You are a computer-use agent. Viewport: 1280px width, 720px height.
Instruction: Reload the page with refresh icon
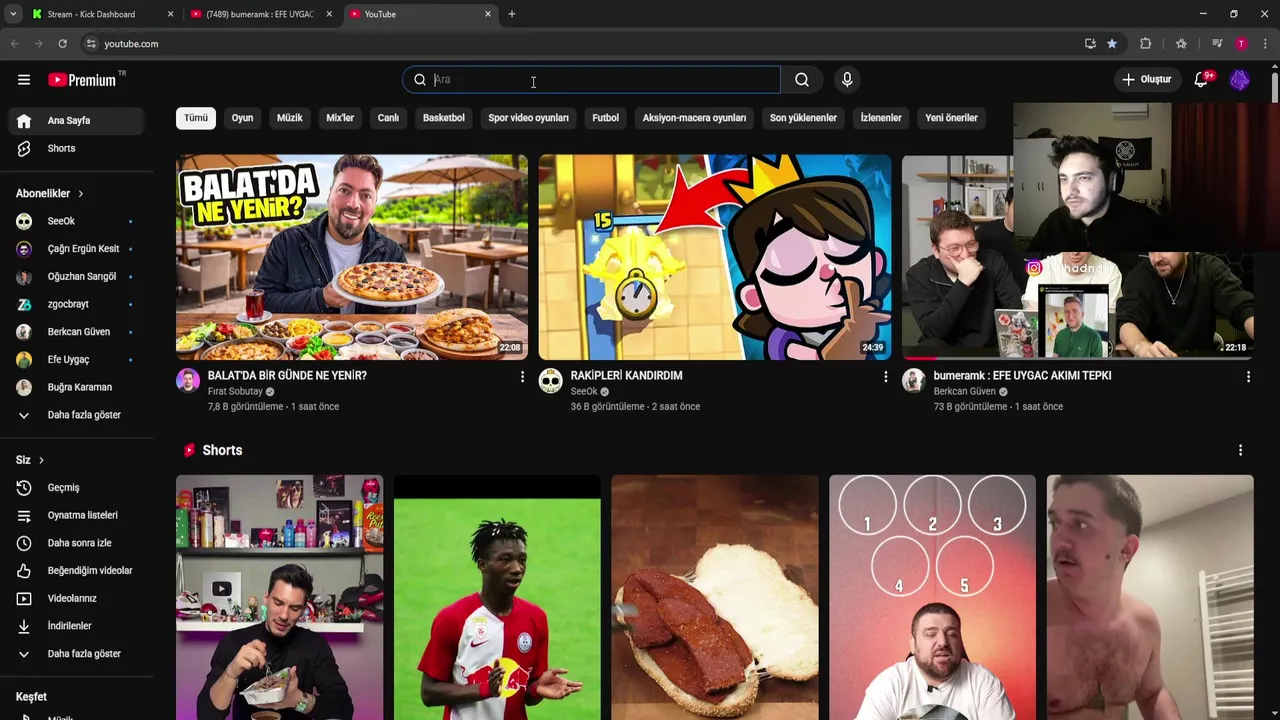pos(62,44)
